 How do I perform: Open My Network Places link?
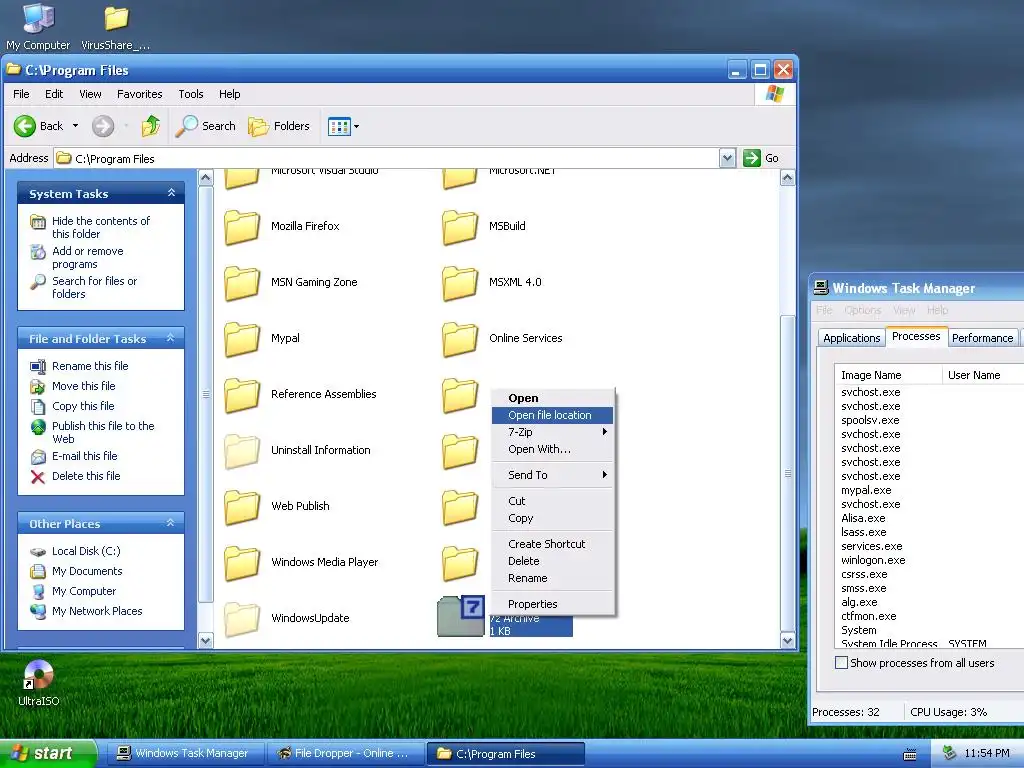click(97, 611)
